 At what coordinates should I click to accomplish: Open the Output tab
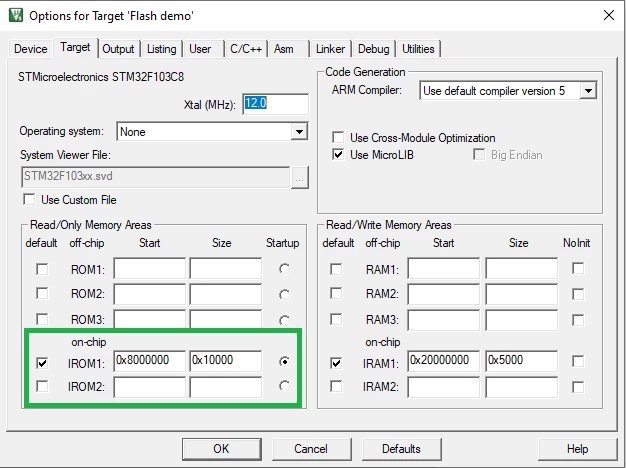pos(118,49)
